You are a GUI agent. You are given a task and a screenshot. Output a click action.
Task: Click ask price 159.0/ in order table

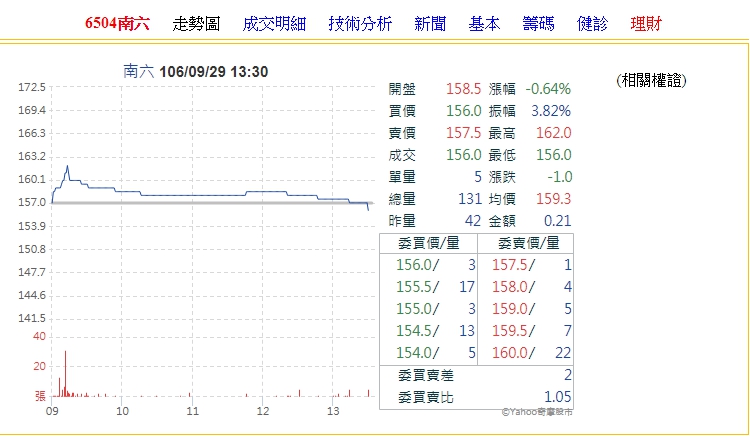pos(514,309)
